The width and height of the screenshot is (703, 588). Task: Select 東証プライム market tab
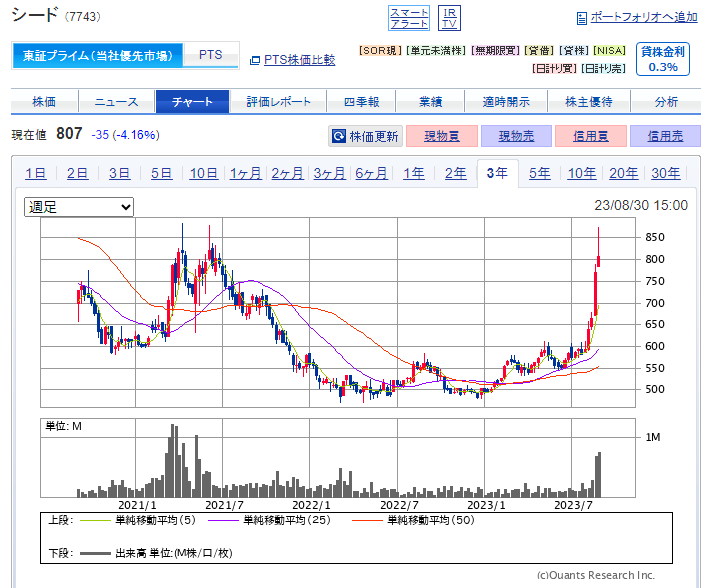pos(98,56)
